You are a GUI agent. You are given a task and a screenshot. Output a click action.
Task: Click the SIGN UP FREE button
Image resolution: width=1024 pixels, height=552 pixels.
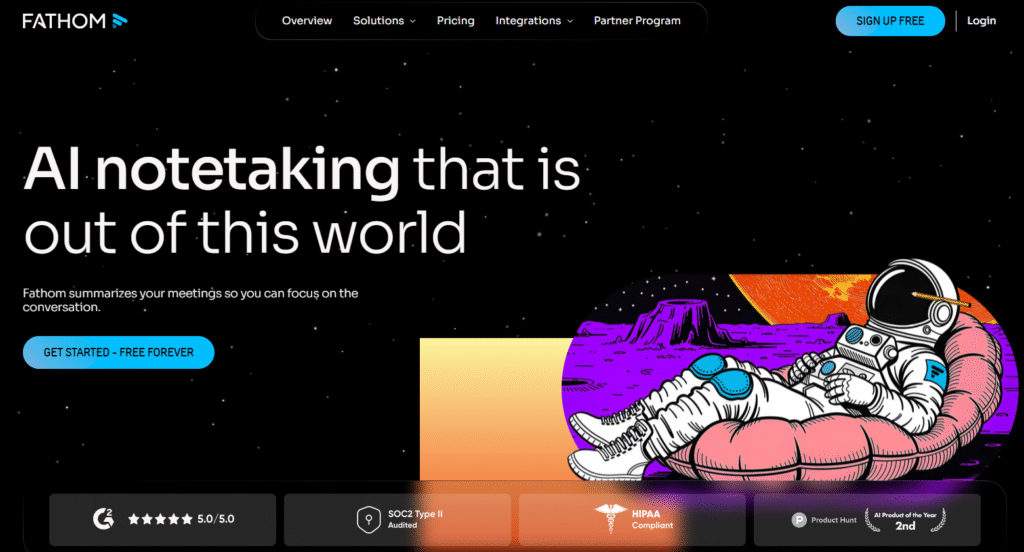pyautogui.click(x=889, y=21)
